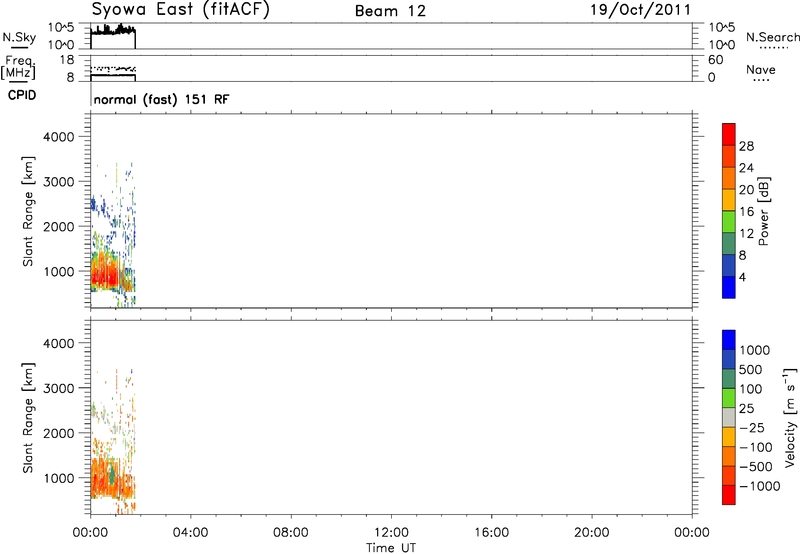
Task: Click the '3000' tick in the velocity panel
Action: tap(59, 388)
